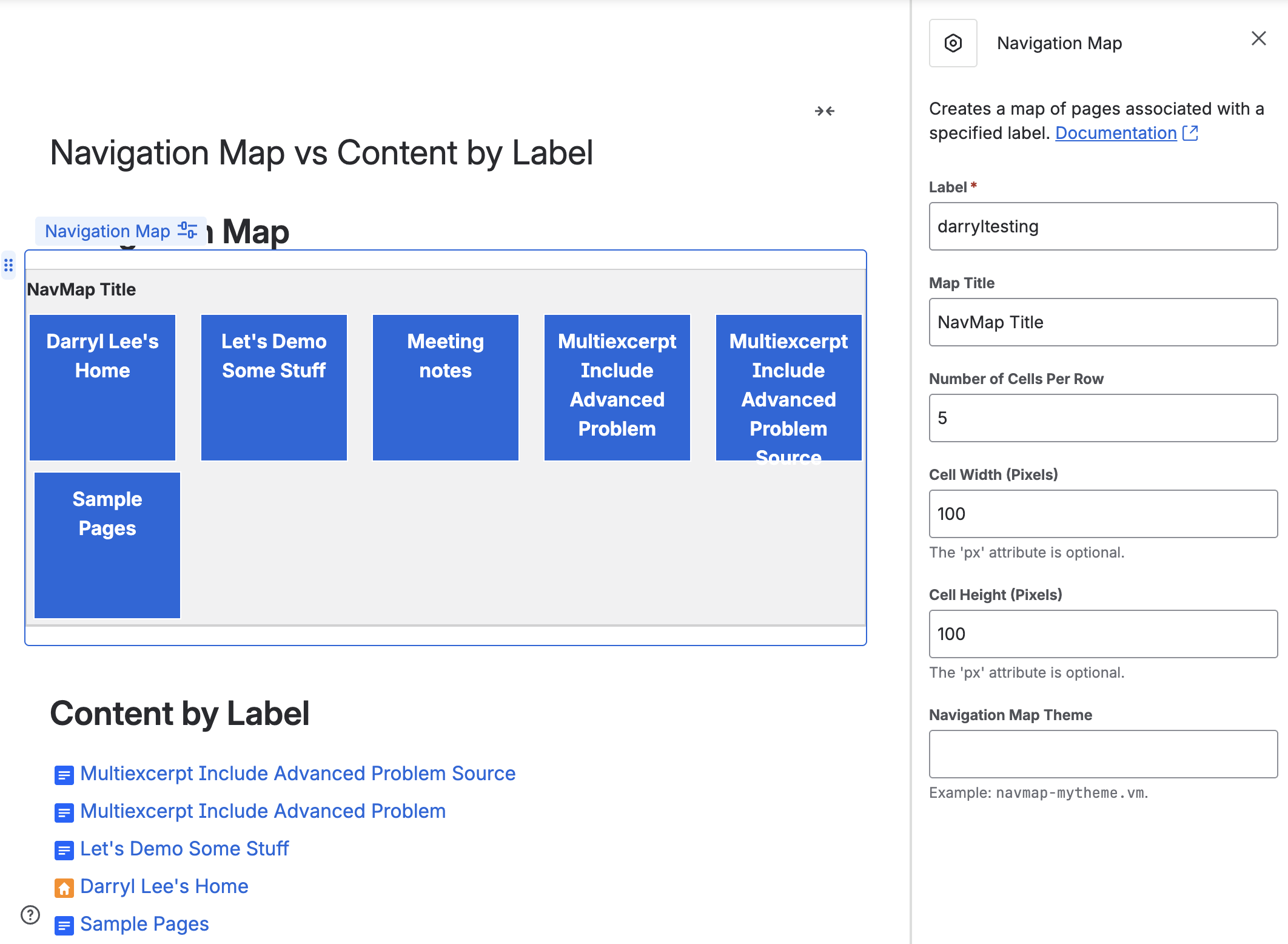The width and height of the screenshot is (1288, 944).
Task: Open the macro settings sliders icon
Action: coord(187,231)
